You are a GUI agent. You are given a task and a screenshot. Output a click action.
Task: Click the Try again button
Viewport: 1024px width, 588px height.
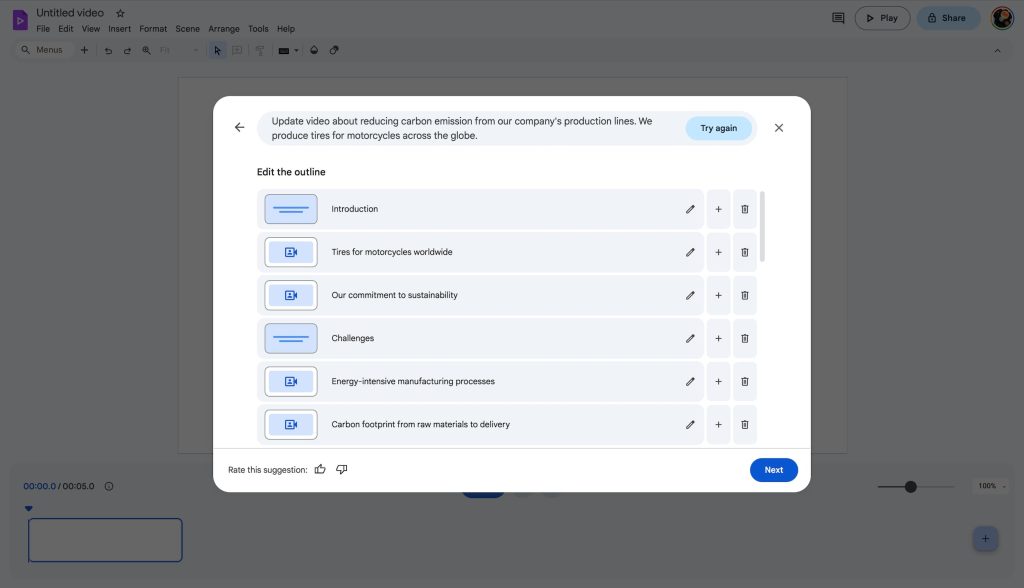(718, 128)
